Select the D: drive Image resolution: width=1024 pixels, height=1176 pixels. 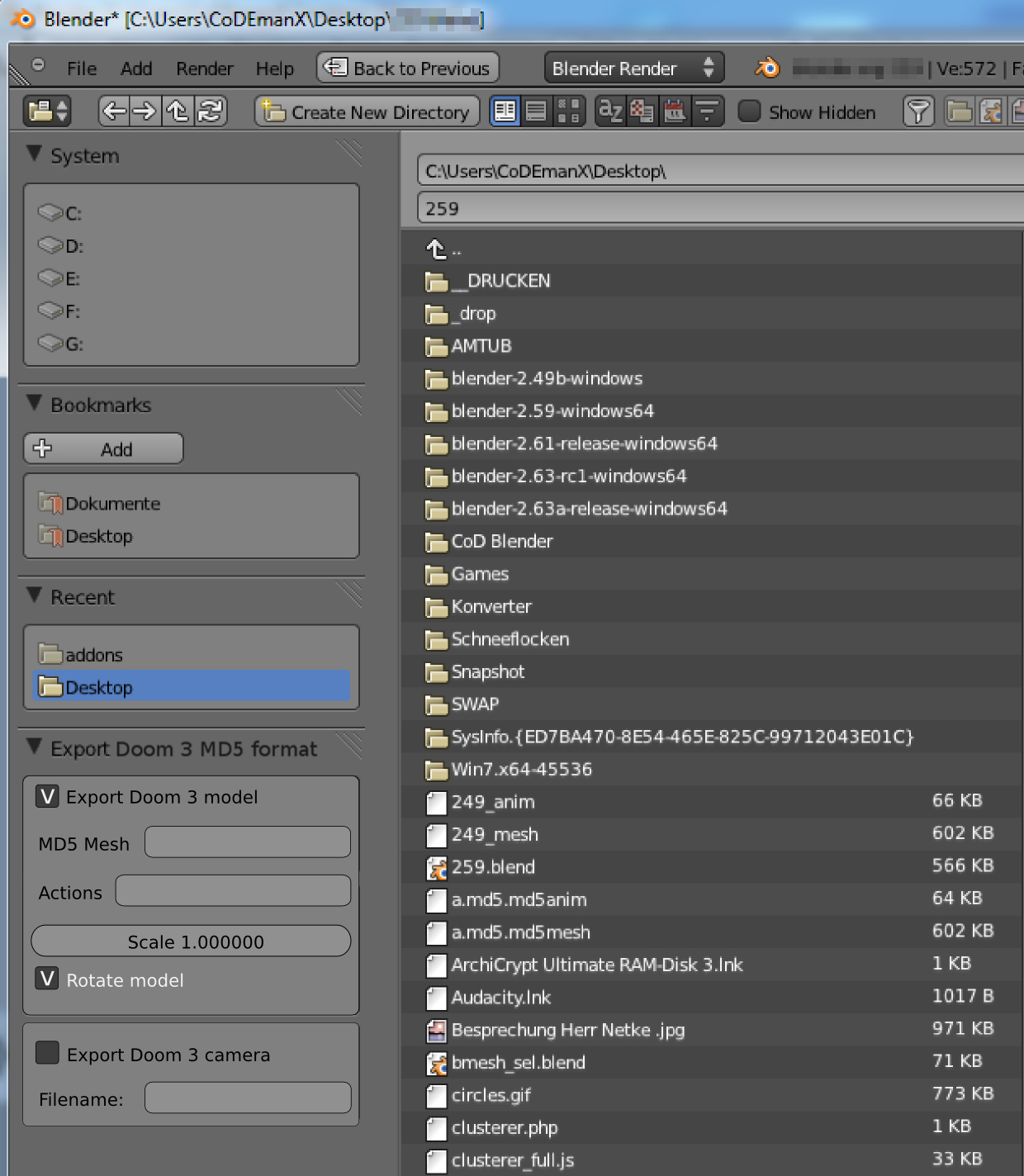(190, 245)
